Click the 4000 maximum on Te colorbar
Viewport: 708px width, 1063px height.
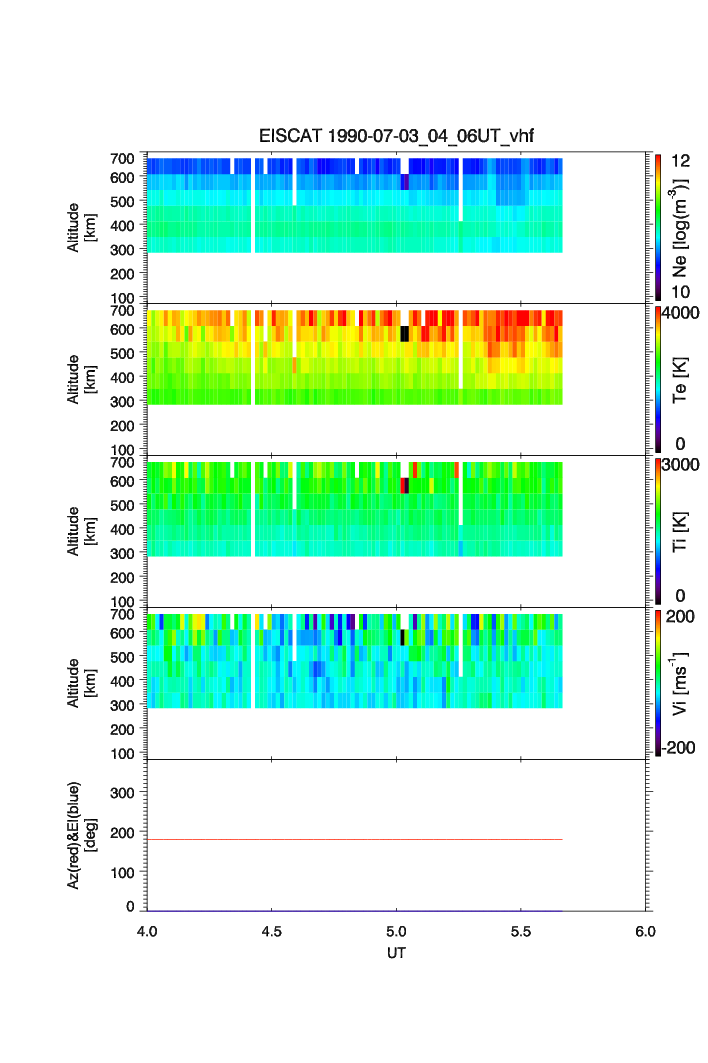click(681, 313)
